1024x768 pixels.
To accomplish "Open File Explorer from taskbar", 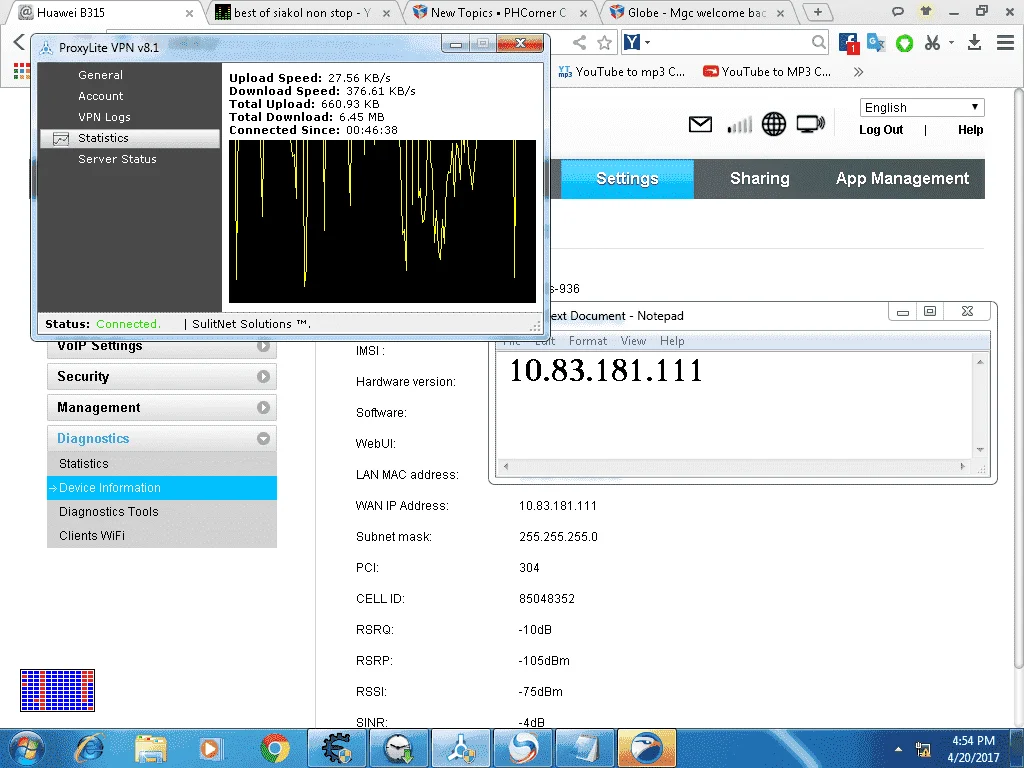I will coord(151,748).
